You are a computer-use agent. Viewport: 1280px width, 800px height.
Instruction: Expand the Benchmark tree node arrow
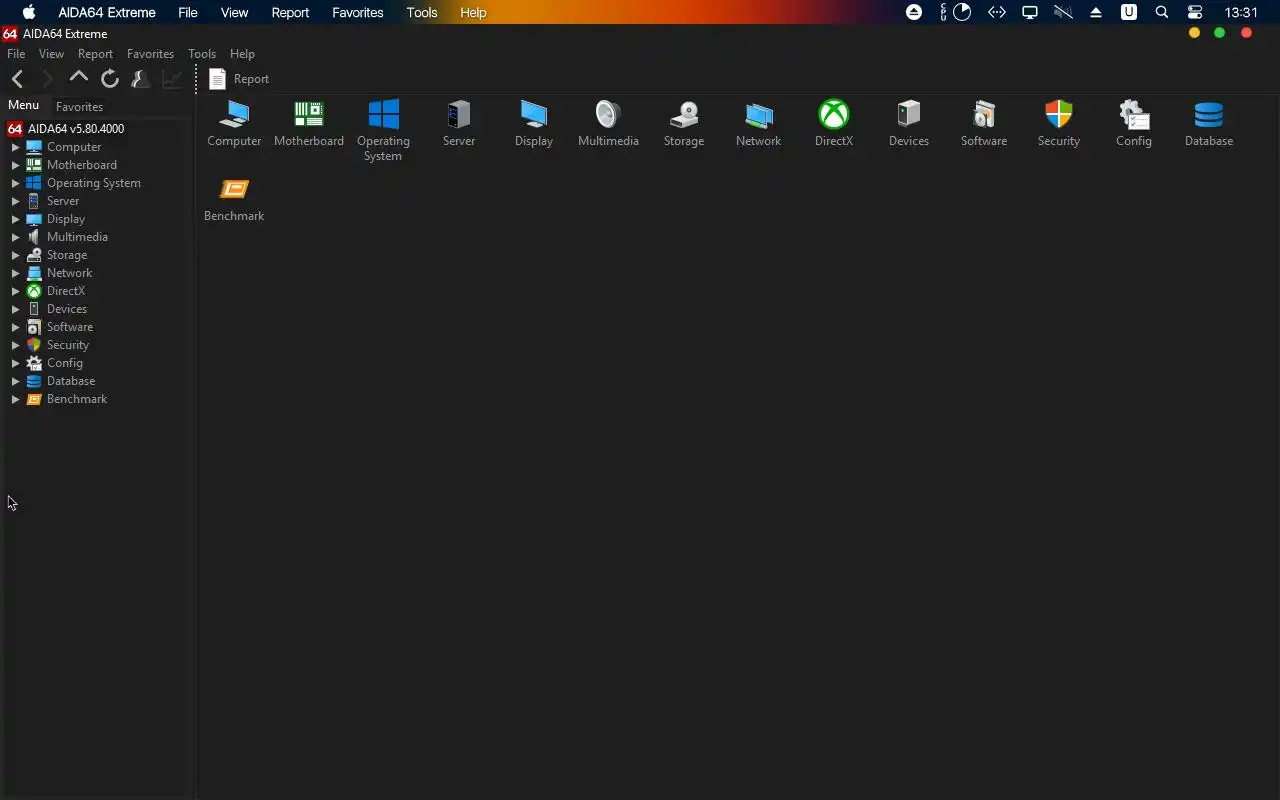pyautogui.click(x=15, y=399)
